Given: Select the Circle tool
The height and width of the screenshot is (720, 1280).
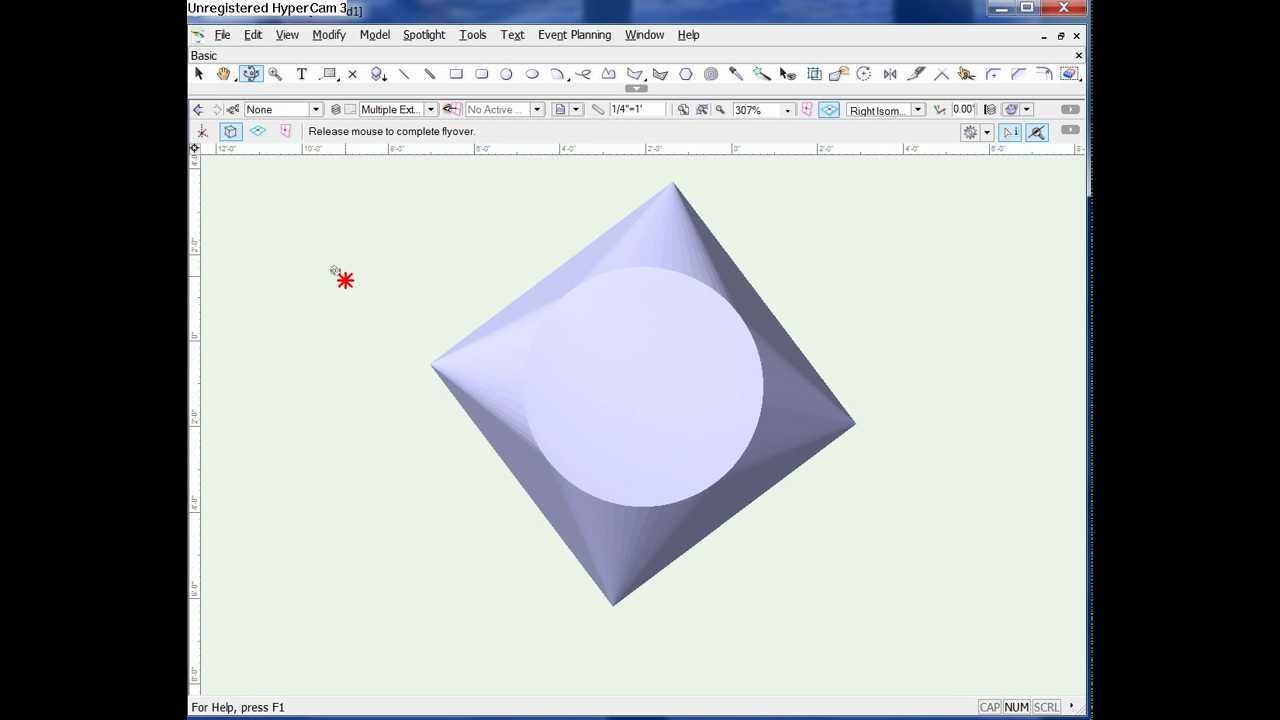Looking at the screenshot, I should pyautogui.click(x=506, y=74).
